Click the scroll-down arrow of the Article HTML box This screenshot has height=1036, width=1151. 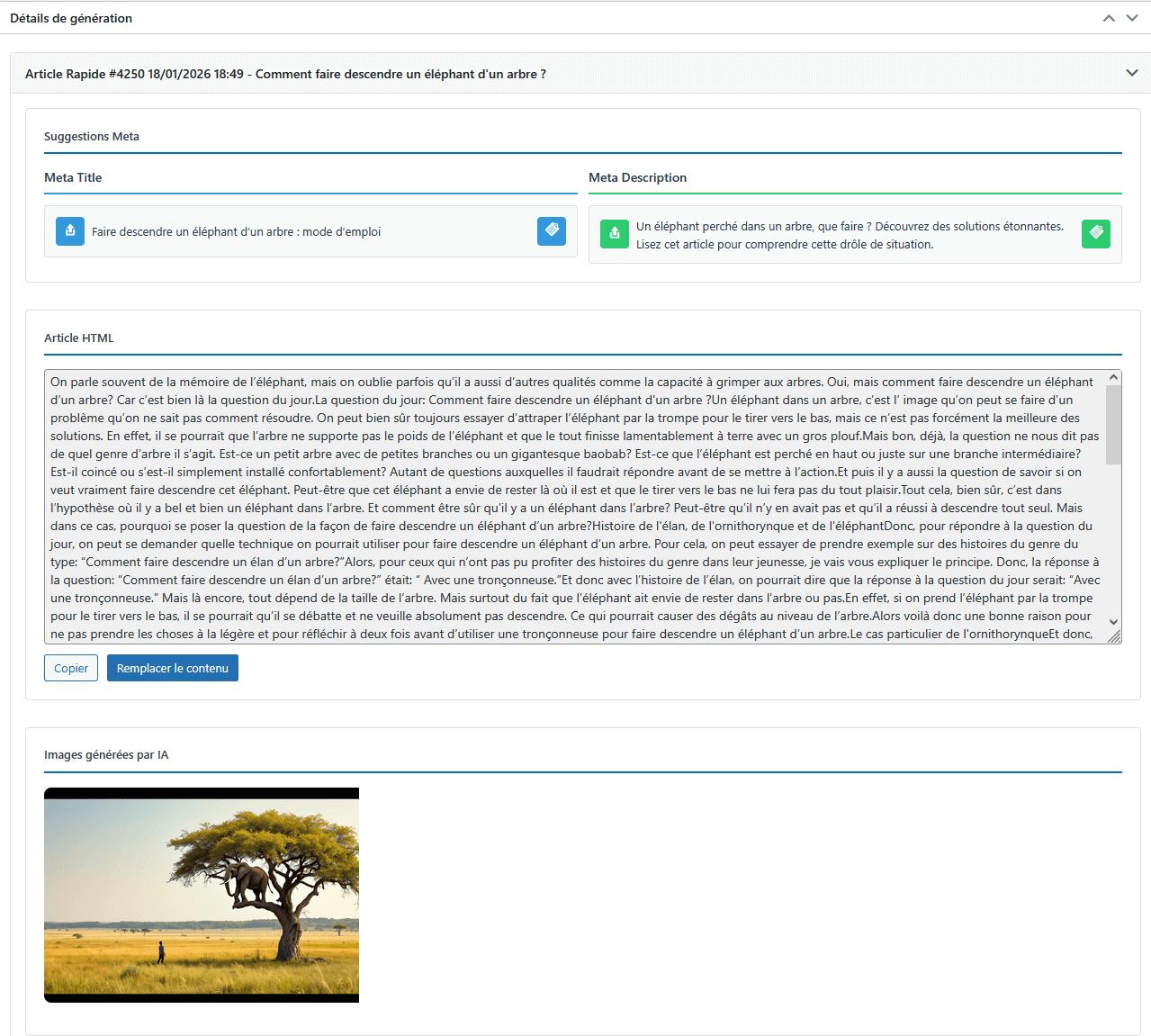1112,622
